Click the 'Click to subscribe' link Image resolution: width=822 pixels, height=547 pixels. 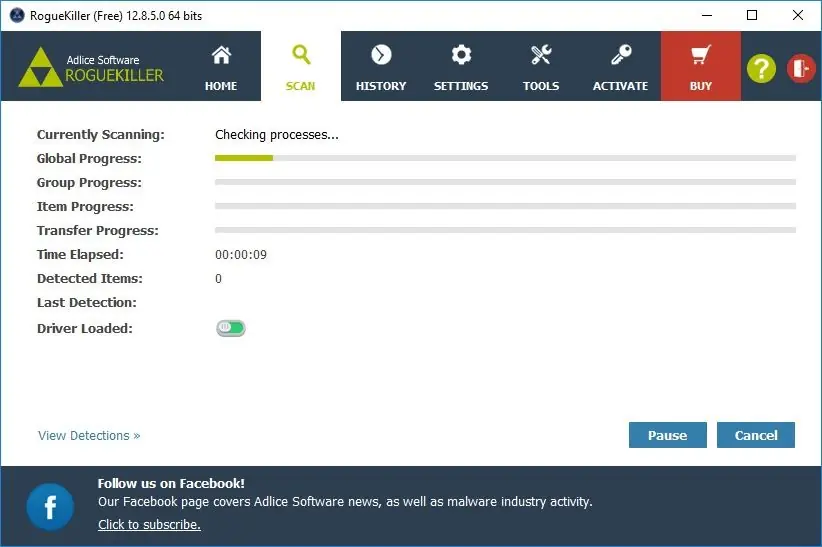click(149, 524)
